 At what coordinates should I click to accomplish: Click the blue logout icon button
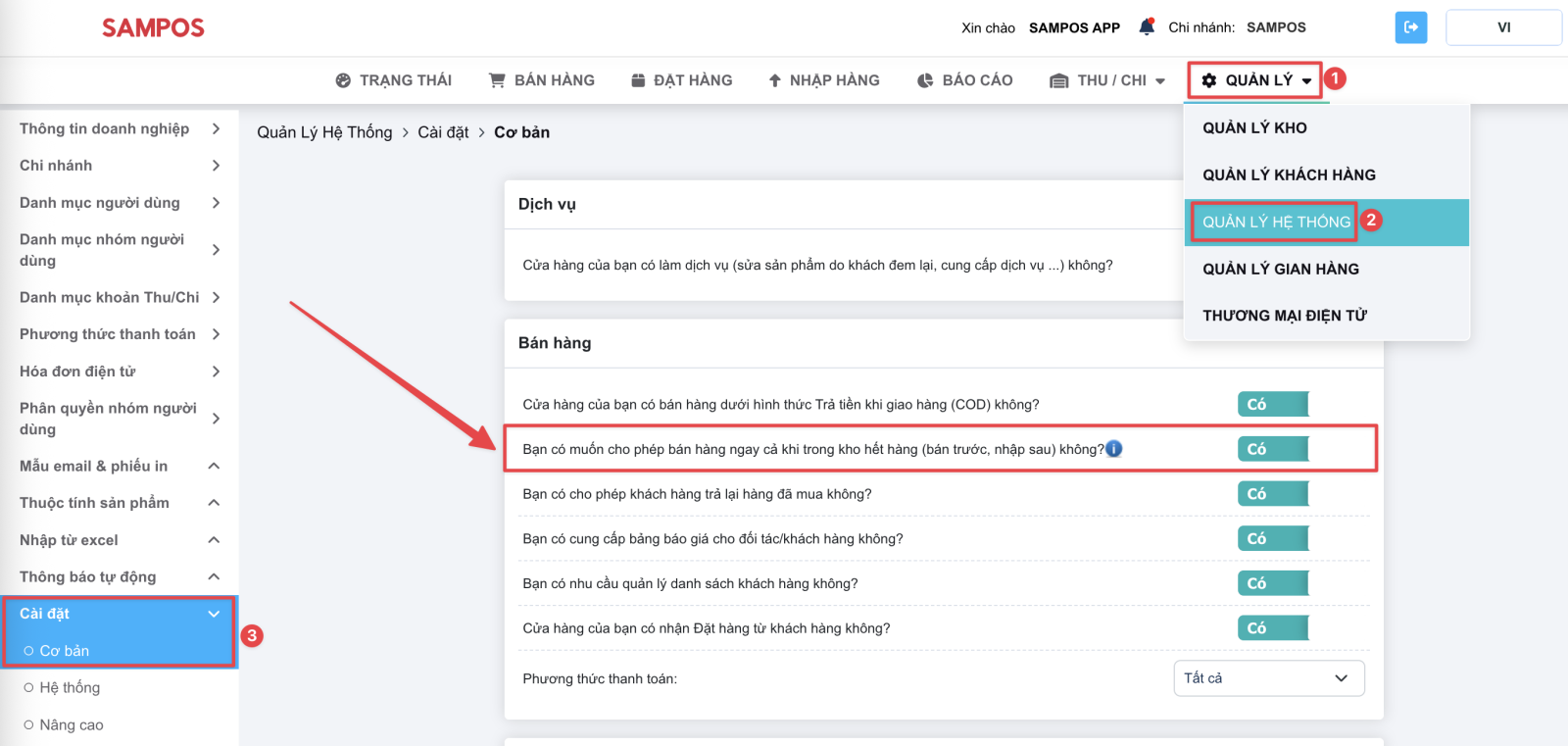pyautogui.click(x=1410, y=27)
